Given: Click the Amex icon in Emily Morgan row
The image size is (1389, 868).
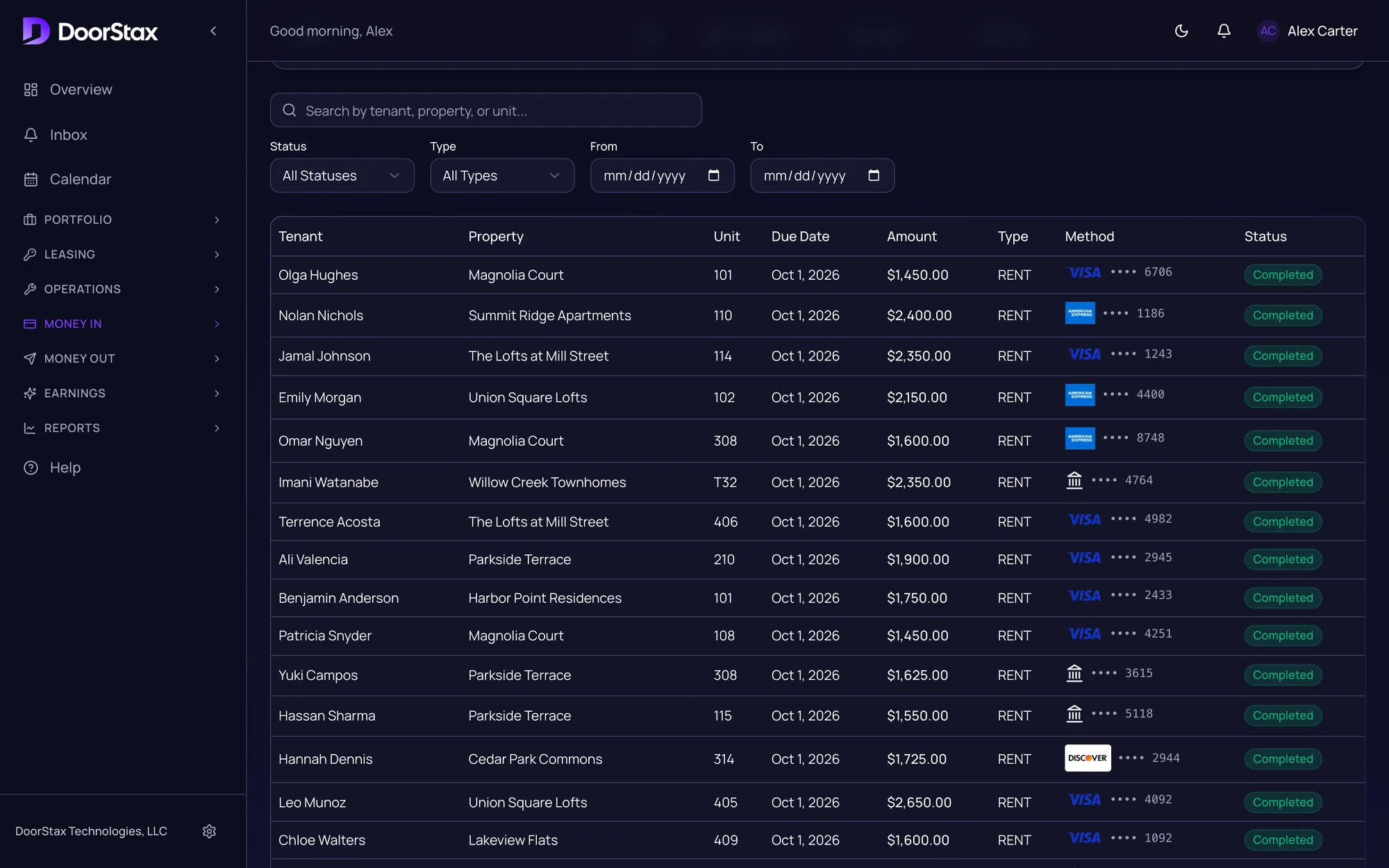Looking at the screenshot, I should click(x=1080, y=394).
